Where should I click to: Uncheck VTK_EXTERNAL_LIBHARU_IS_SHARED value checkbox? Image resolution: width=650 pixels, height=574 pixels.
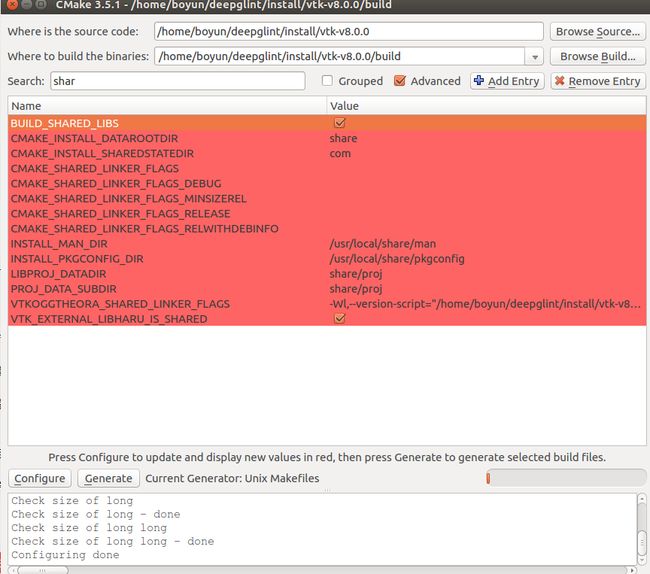pyautogui.click(x=340, y=318)
